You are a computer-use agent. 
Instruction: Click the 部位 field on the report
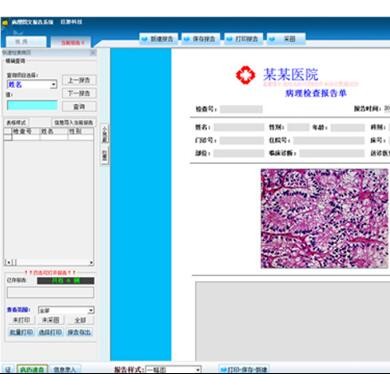click(x=239, y=153)
